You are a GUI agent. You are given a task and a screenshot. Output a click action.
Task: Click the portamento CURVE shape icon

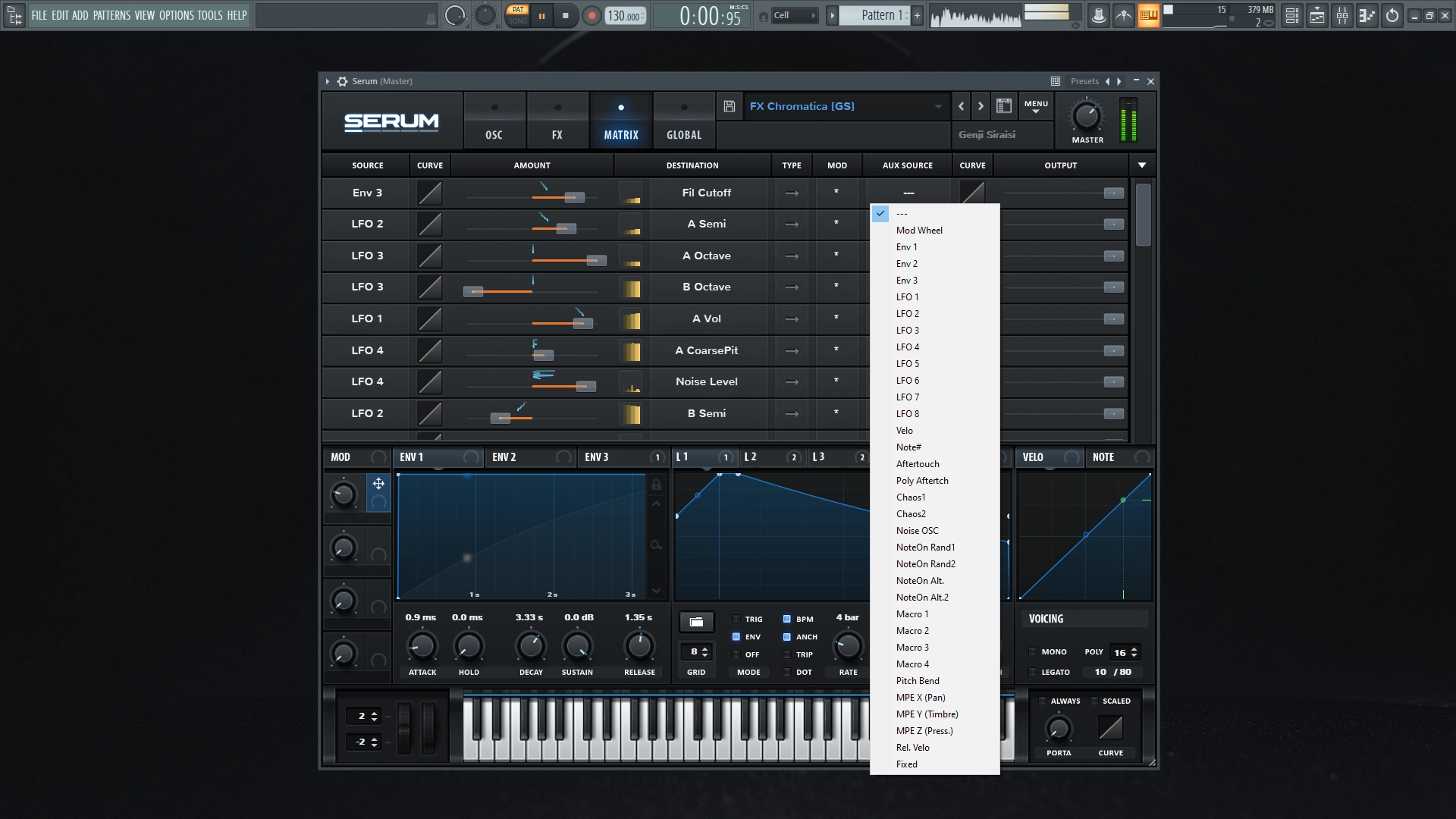point(1111,728)
